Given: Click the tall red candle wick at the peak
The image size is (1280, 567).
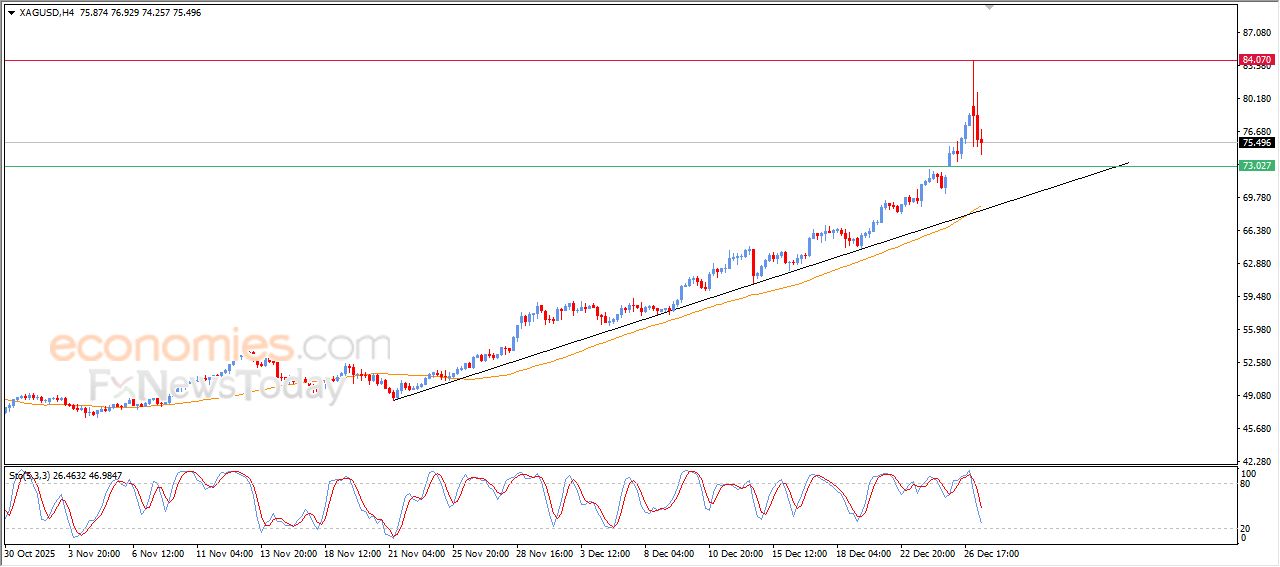Looking at the screenshot, I should (973, 80).
